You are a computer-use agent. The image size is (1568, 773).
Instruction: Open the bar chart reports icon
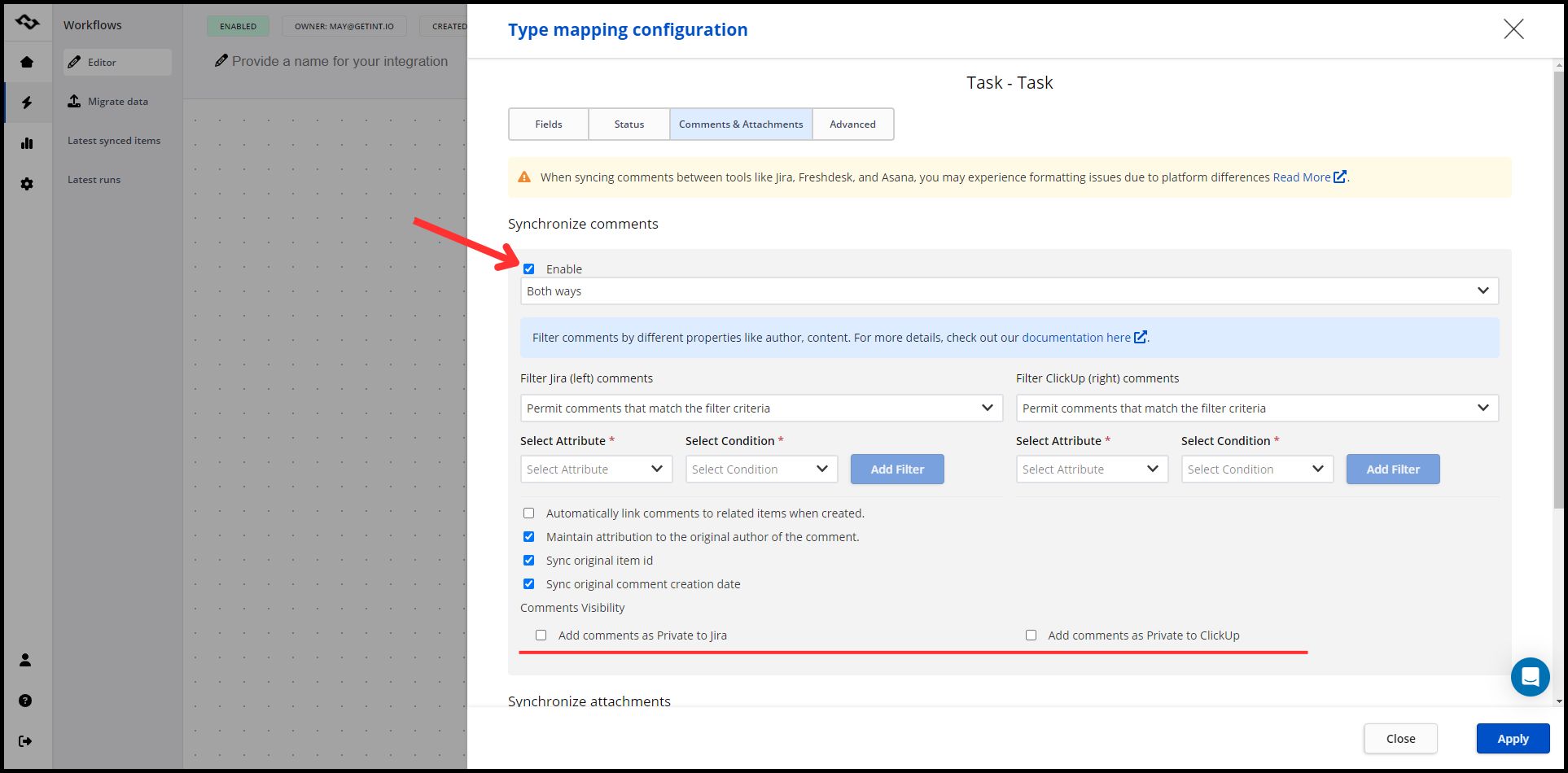[x=27, y=143]
